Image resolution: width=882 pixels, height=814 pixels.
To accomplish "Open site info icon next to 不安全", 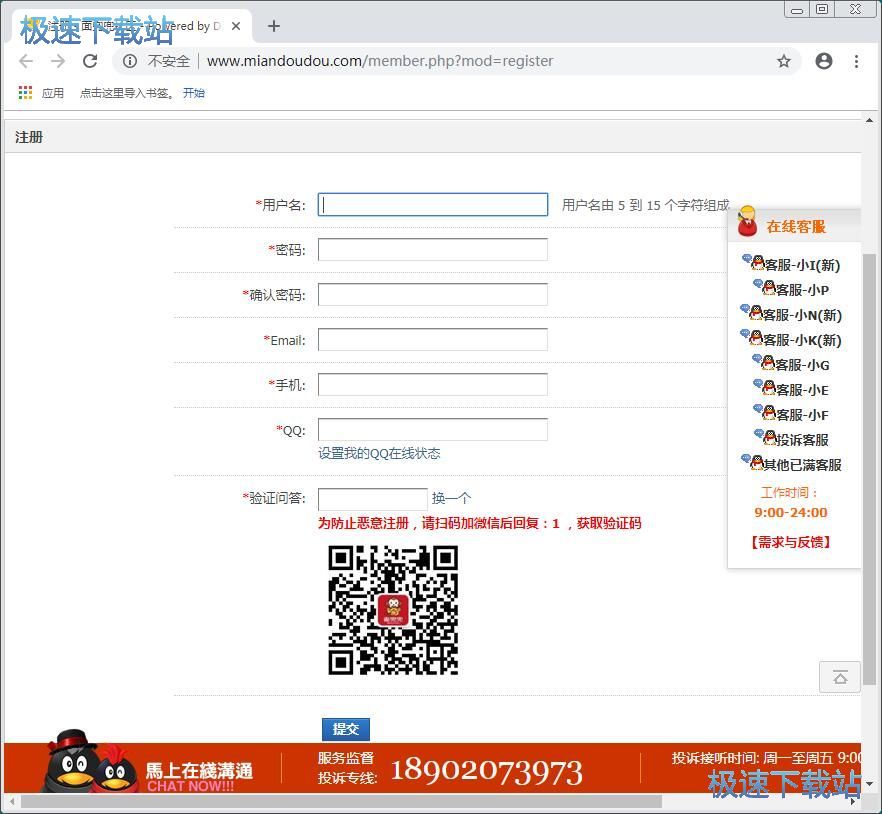I will tap(130, 61).
